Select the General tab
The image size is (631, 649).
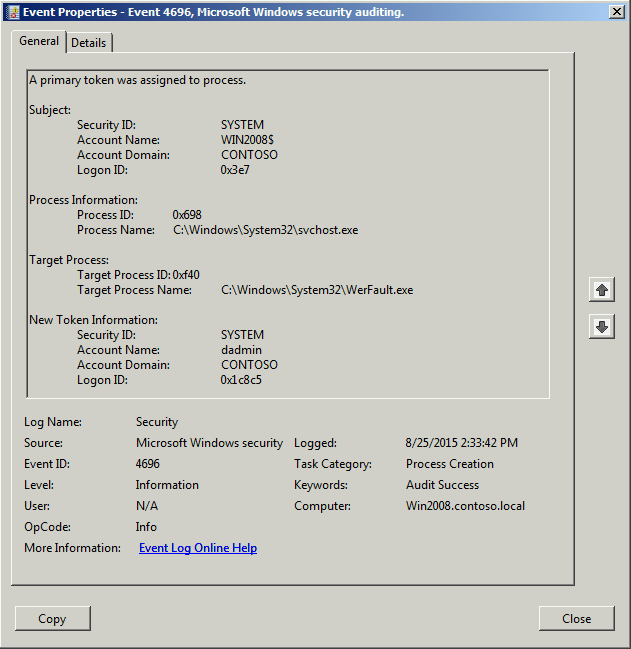point(39,42)
